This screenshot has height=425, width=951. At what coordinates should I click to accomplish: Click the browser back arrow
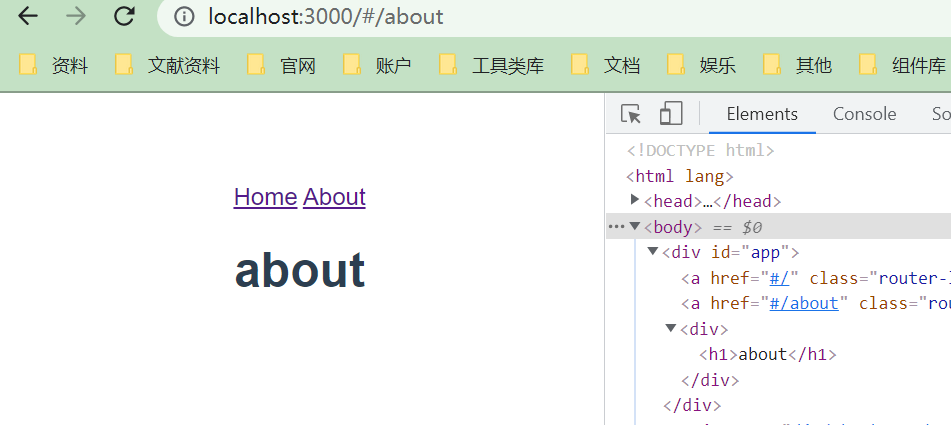point(28,16)
